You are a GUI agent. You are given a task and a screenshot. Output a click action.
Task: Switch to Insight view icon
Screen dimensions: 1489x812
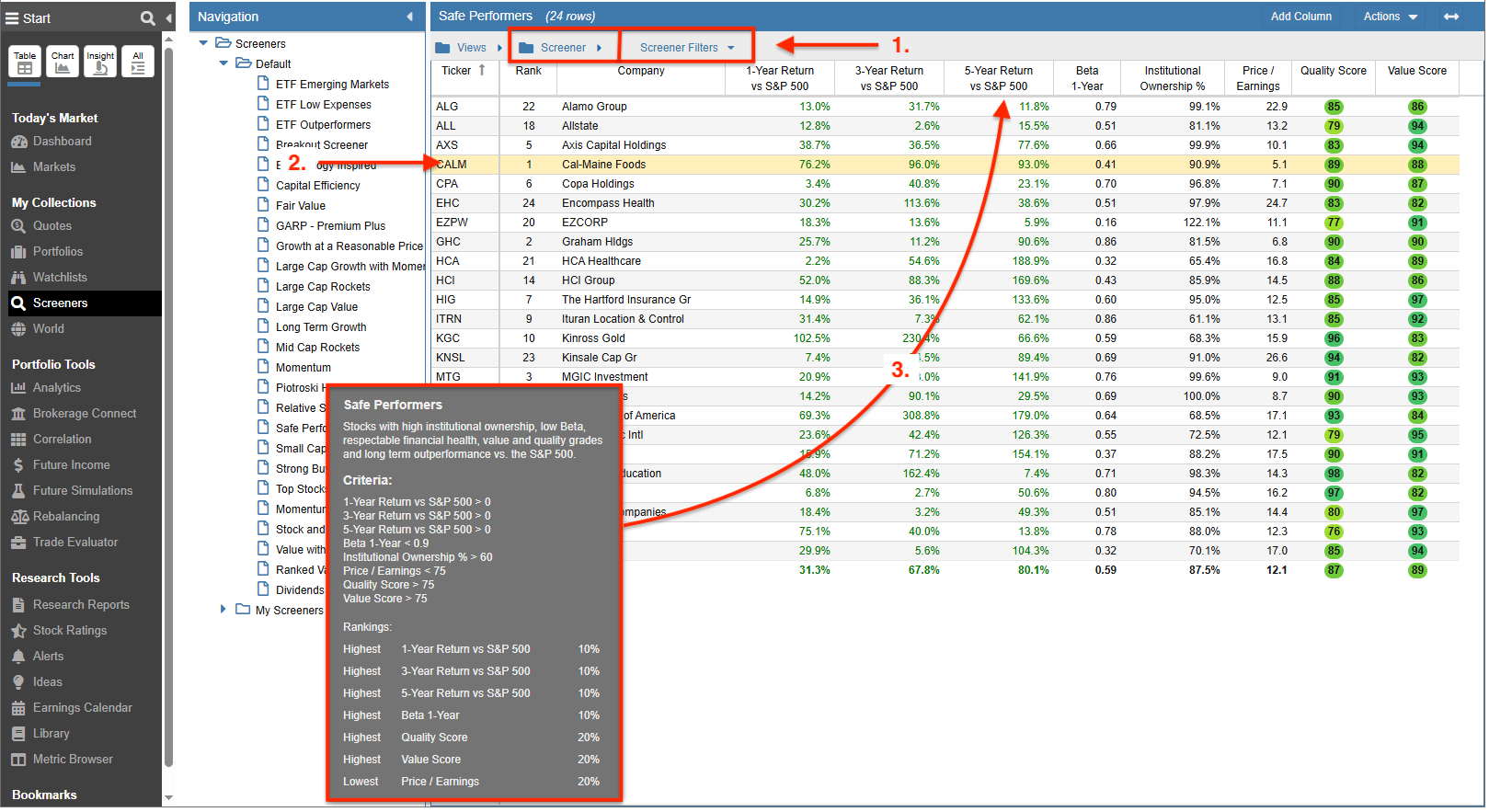tap(100, 62)
